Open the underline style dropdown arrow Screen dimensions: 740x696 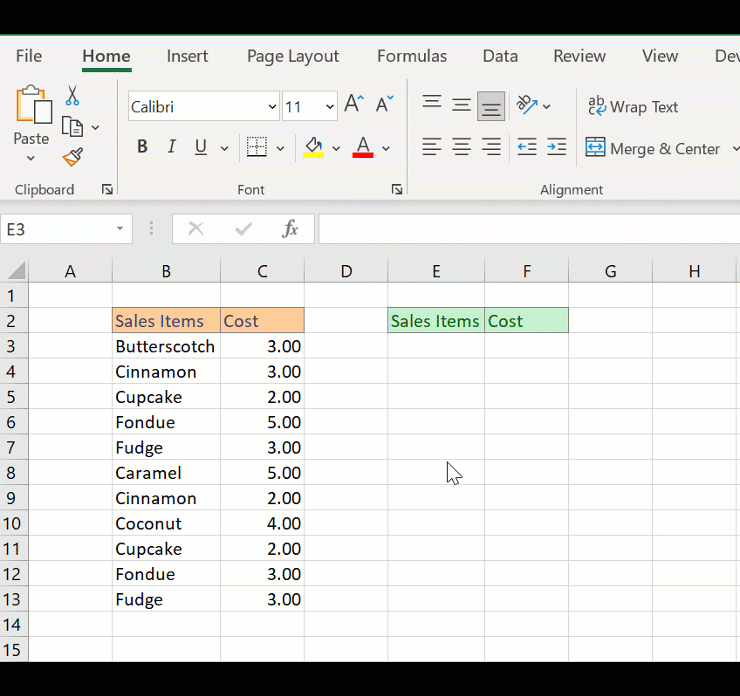click(225, 149)
